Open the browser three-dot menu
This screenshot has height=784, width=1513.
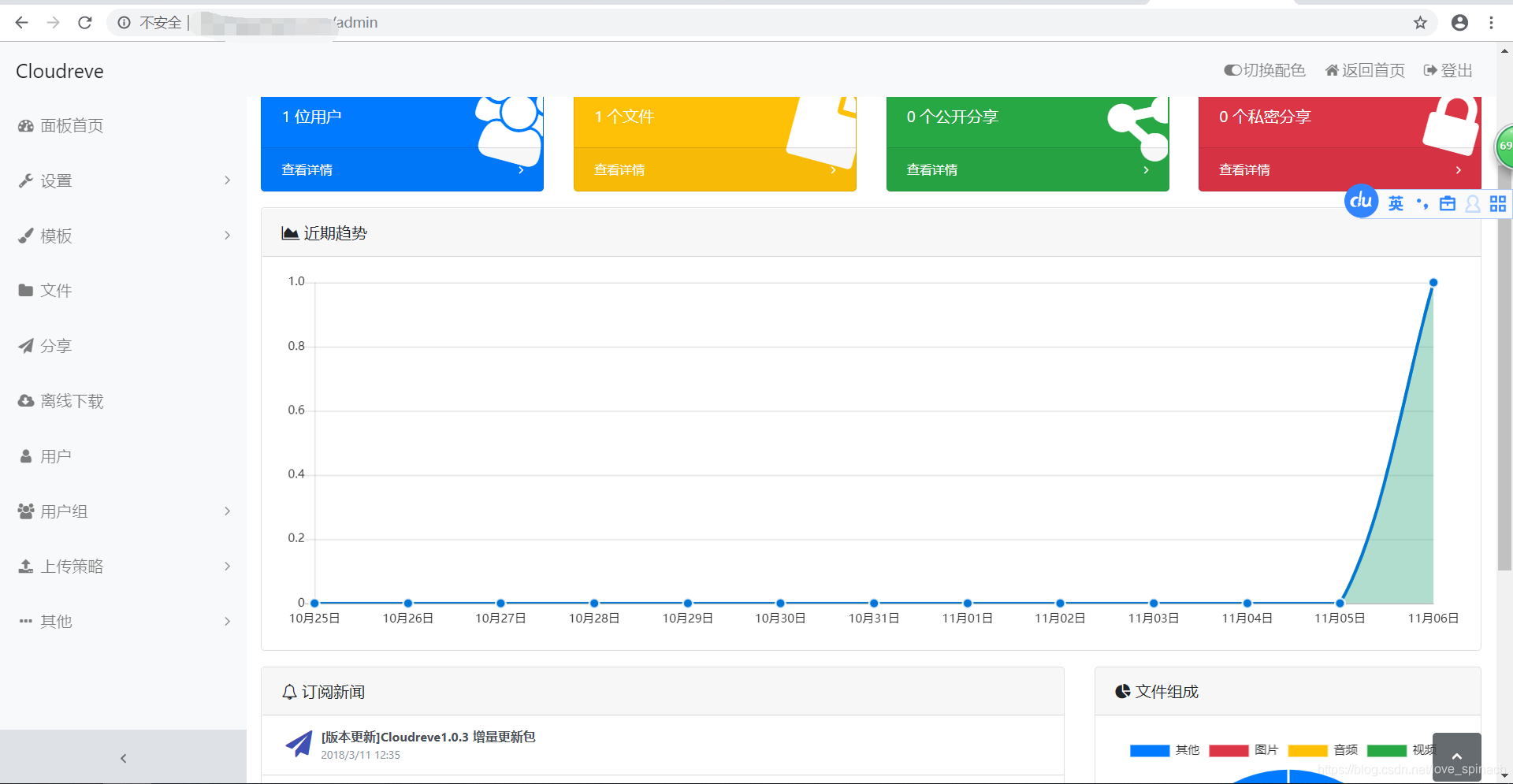[x=1491, y=23]
